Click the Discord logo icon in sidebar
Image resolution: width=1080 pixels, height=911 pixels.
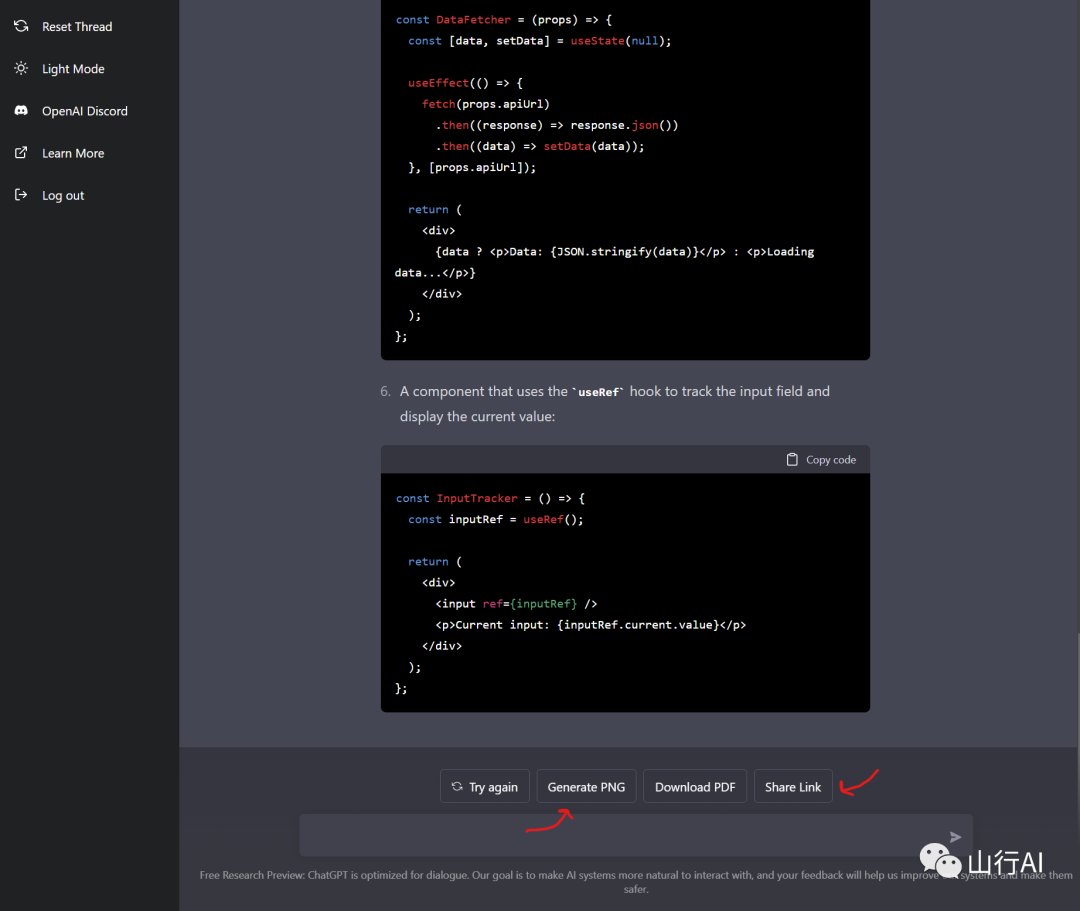coord(21,111)
